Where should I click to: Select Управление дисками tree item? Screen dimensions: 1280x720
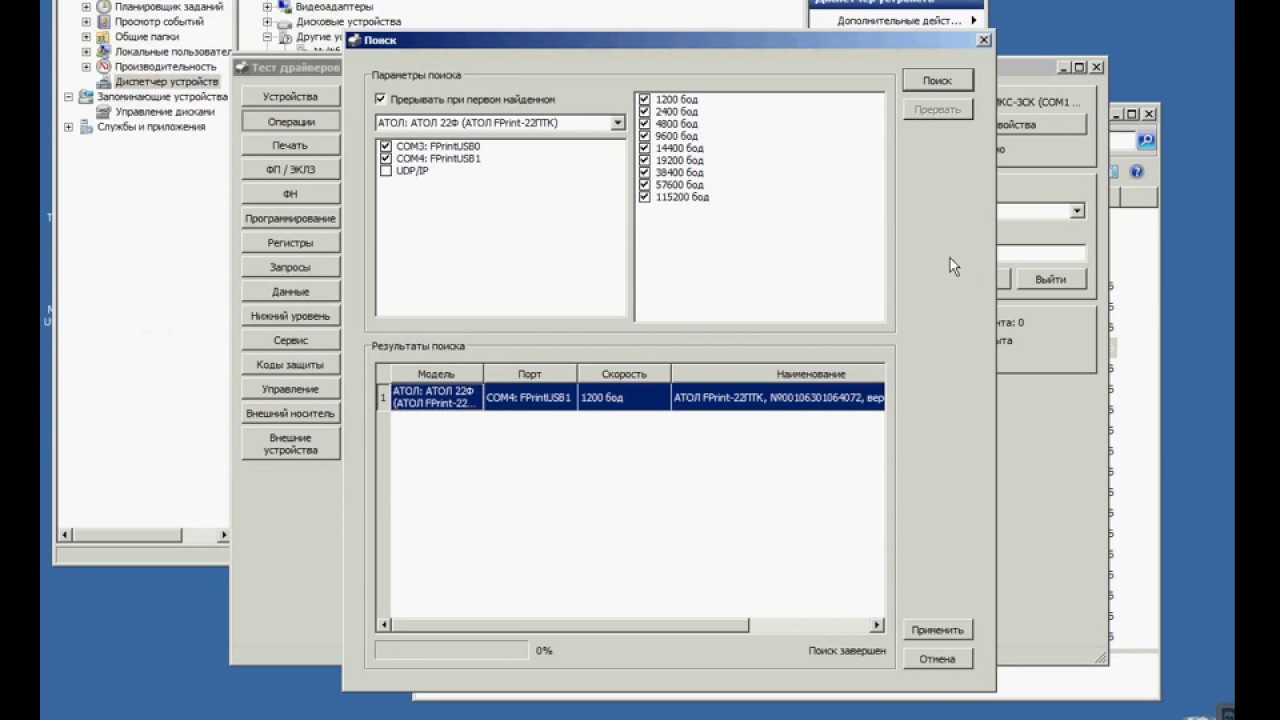click(165, 112)
